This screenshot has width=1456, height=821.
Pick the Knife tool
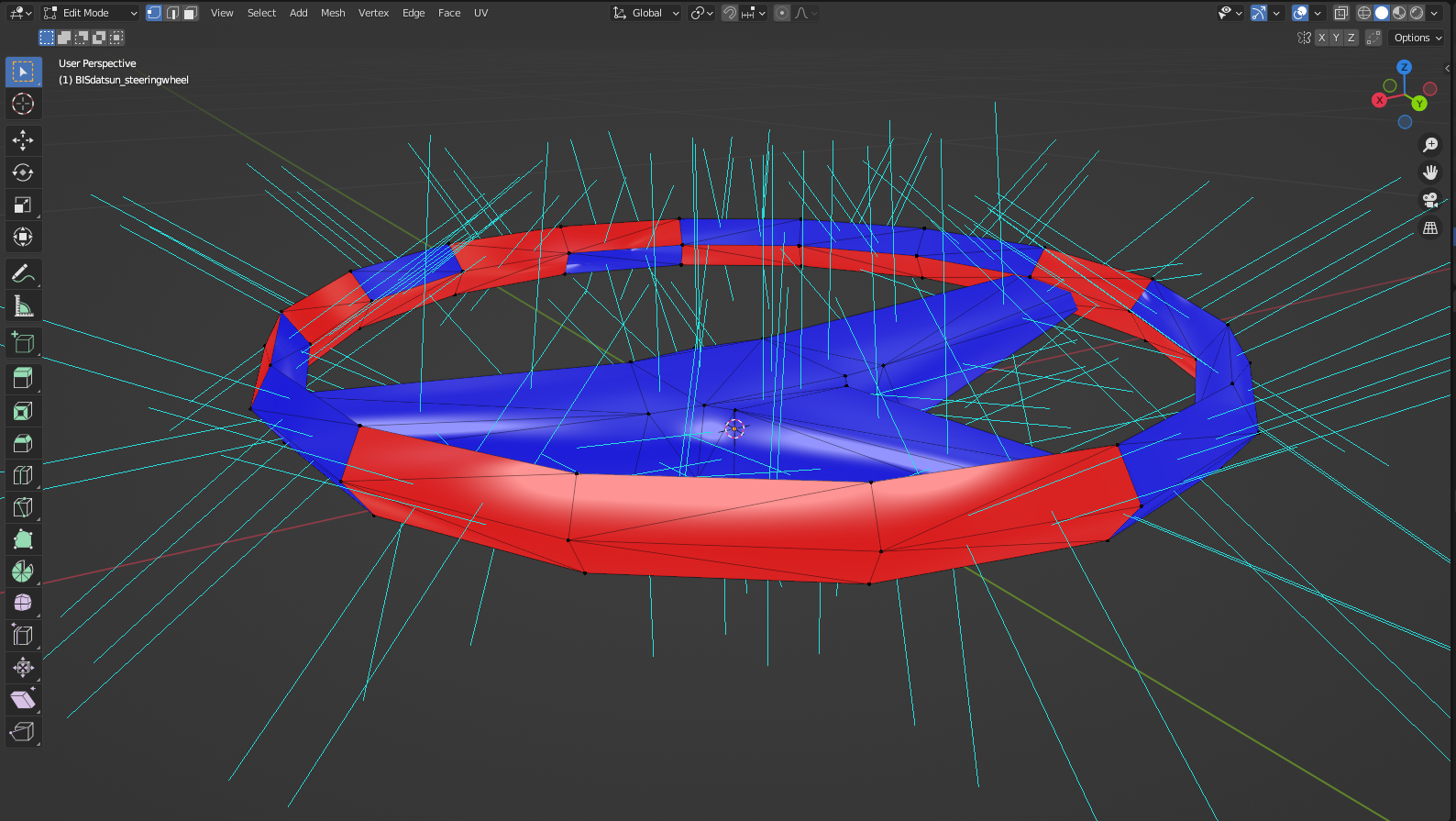23,507
